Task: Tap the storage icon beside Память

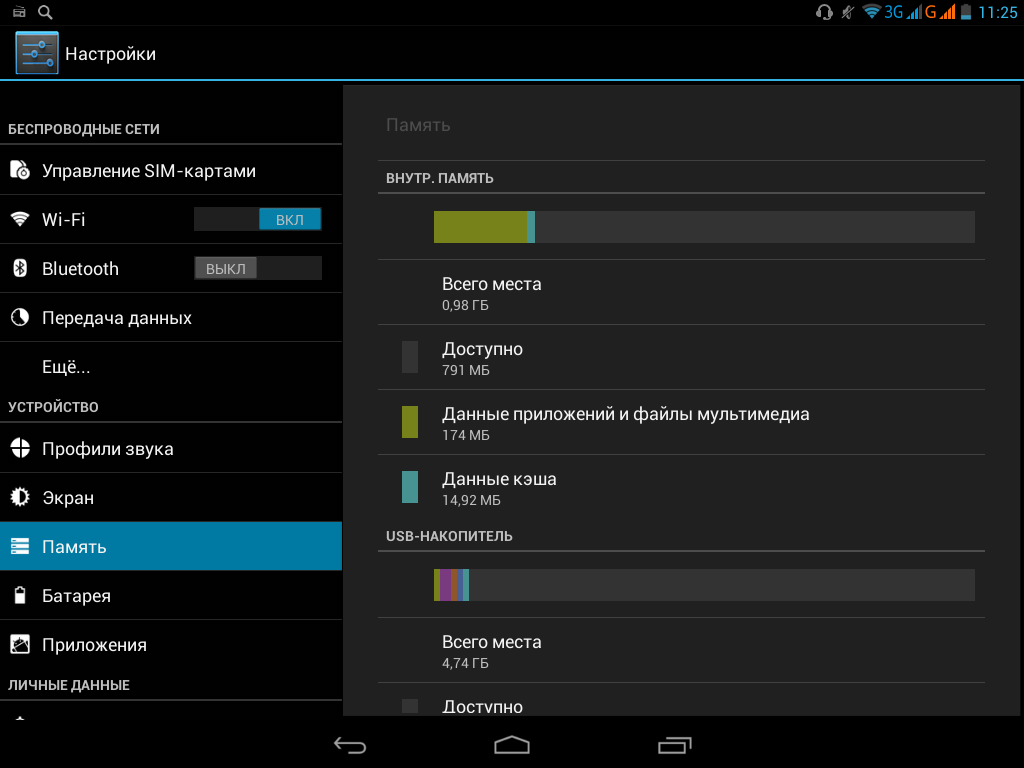Action: tap(20, 546)
